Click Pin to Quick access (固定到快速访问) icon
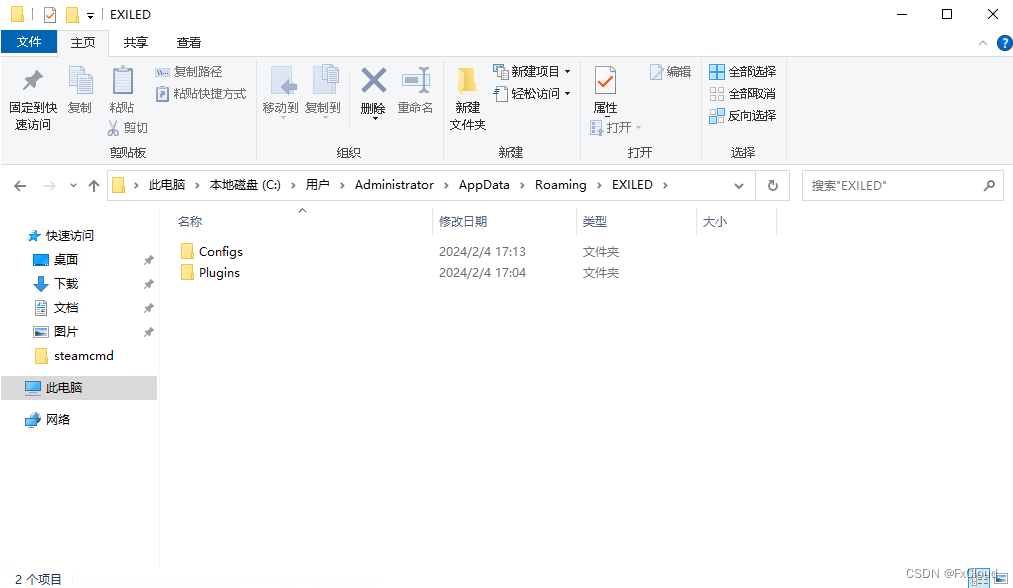This screenshot has height=588, width=1013. [x=32, y=81]
